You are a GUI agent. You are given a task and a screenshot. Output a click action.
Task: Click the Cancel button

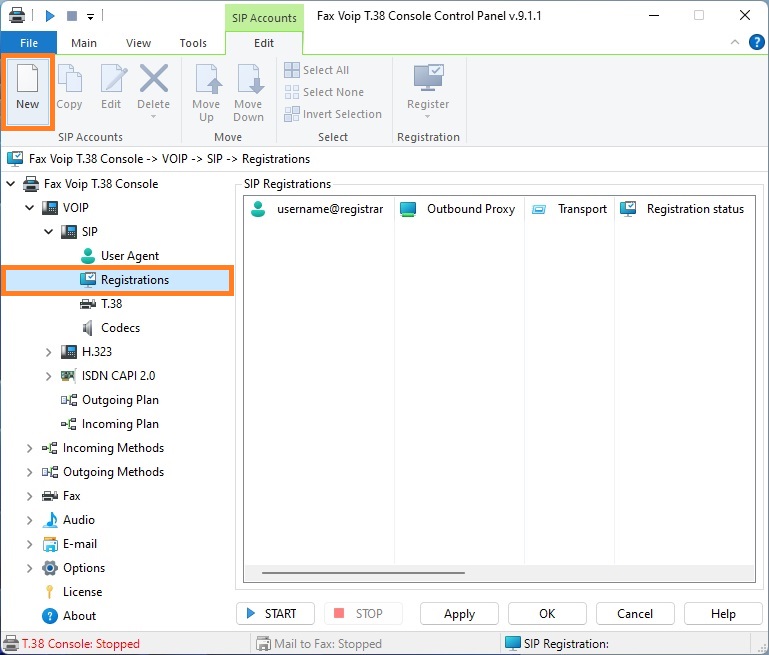[x=635, y=614]
